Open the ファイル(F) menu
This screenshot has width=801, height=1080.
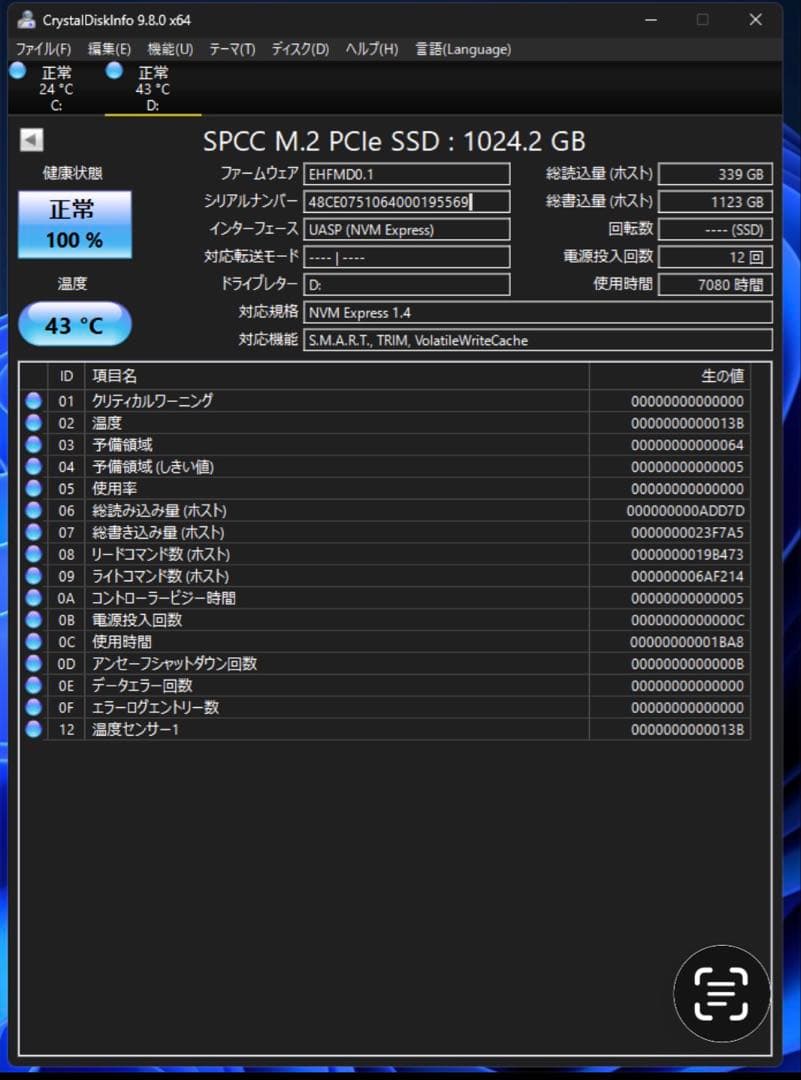click(x=43, y=49)
